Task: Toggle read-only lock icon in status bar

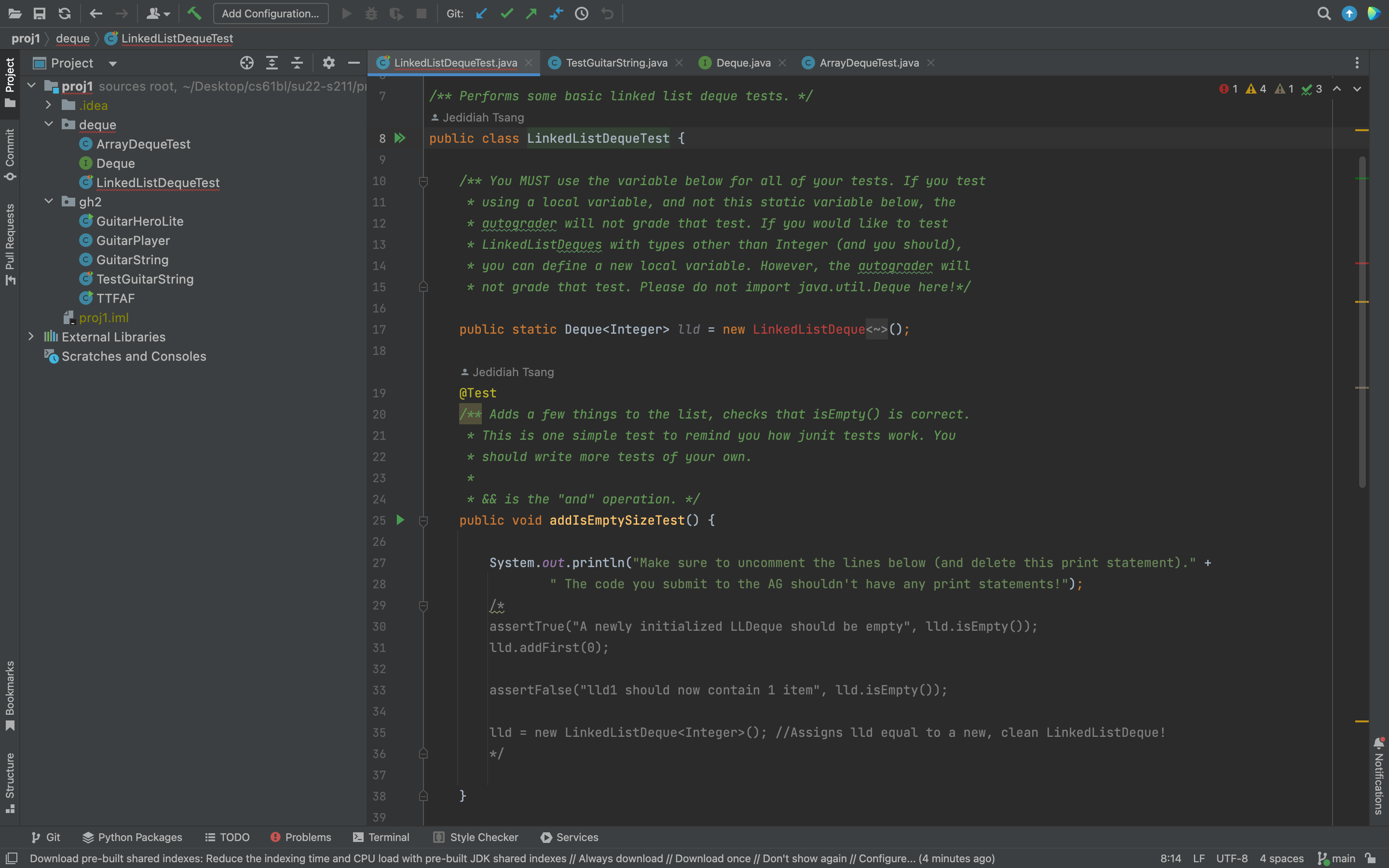Action: point(1371,858)
